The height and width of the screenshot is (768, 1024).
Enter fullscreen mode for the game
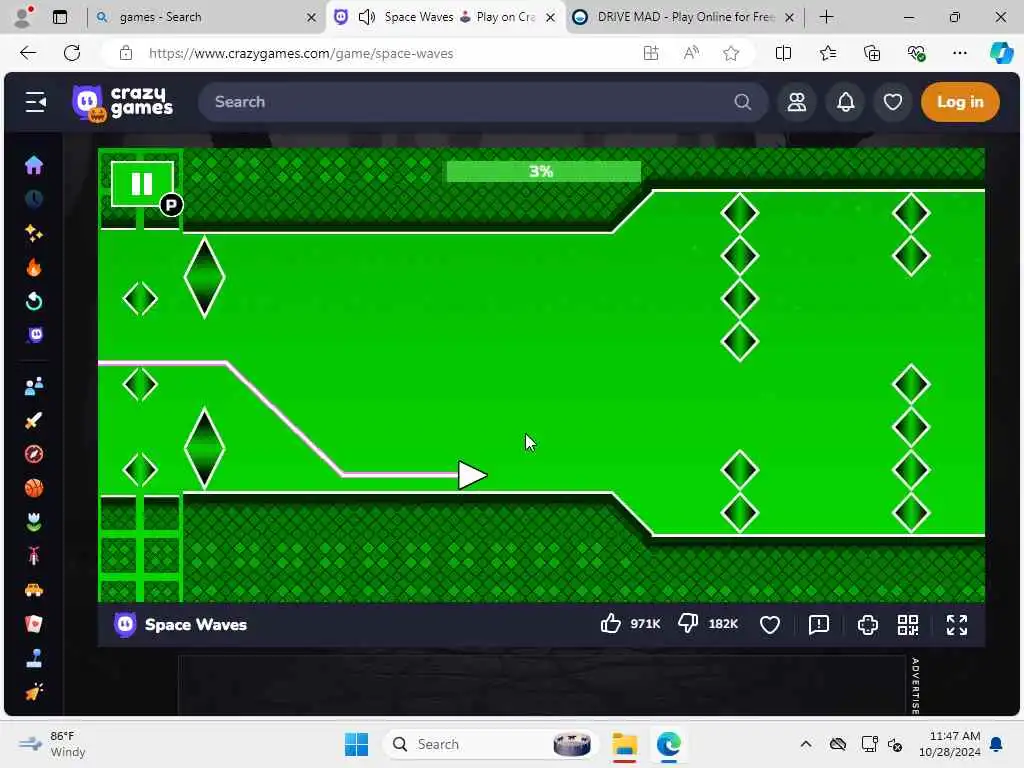click(x=957, y=625)
